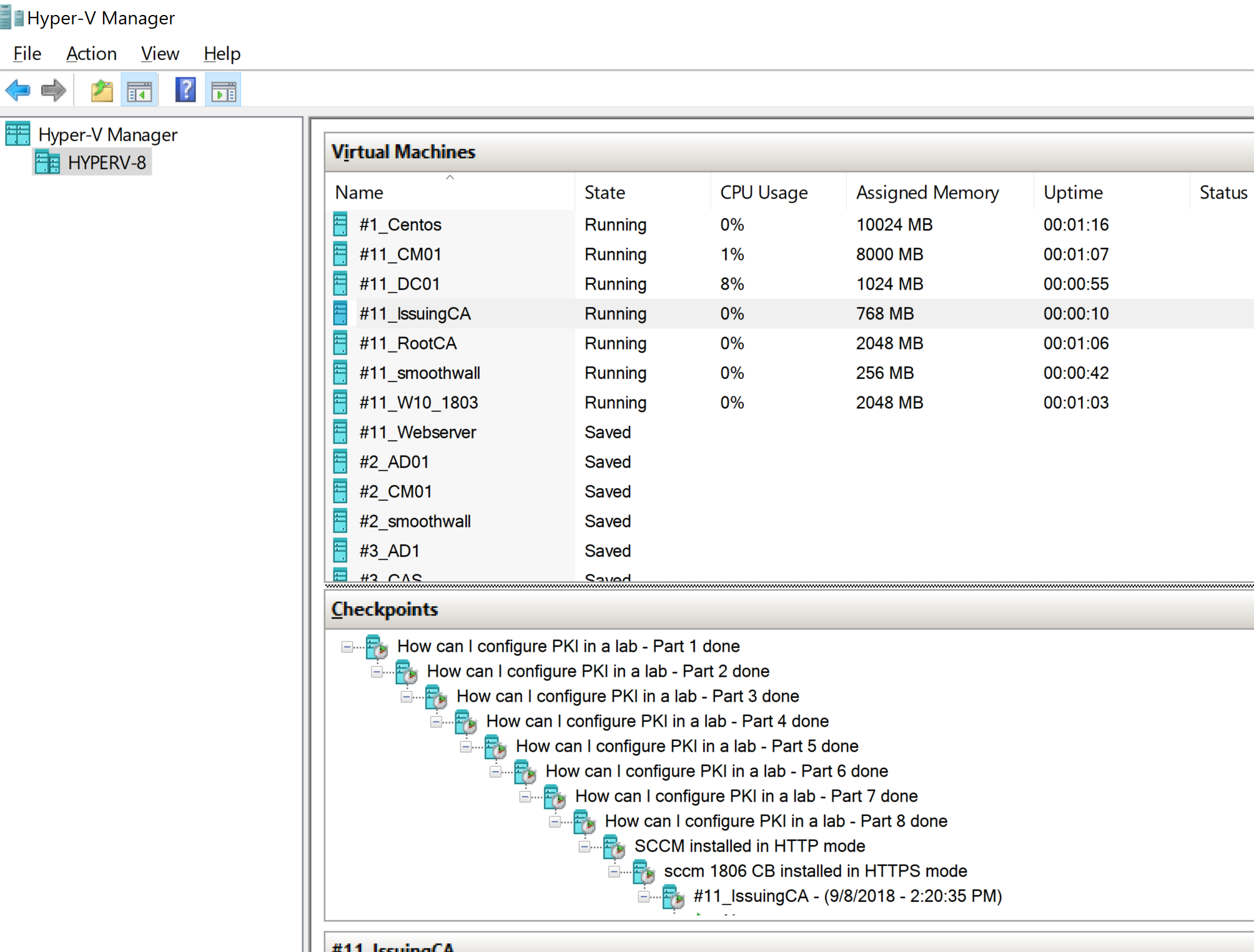Collapse the PKI Part 1 done checkpoint node
1254x952 pixels.
(x=347, y=647)
